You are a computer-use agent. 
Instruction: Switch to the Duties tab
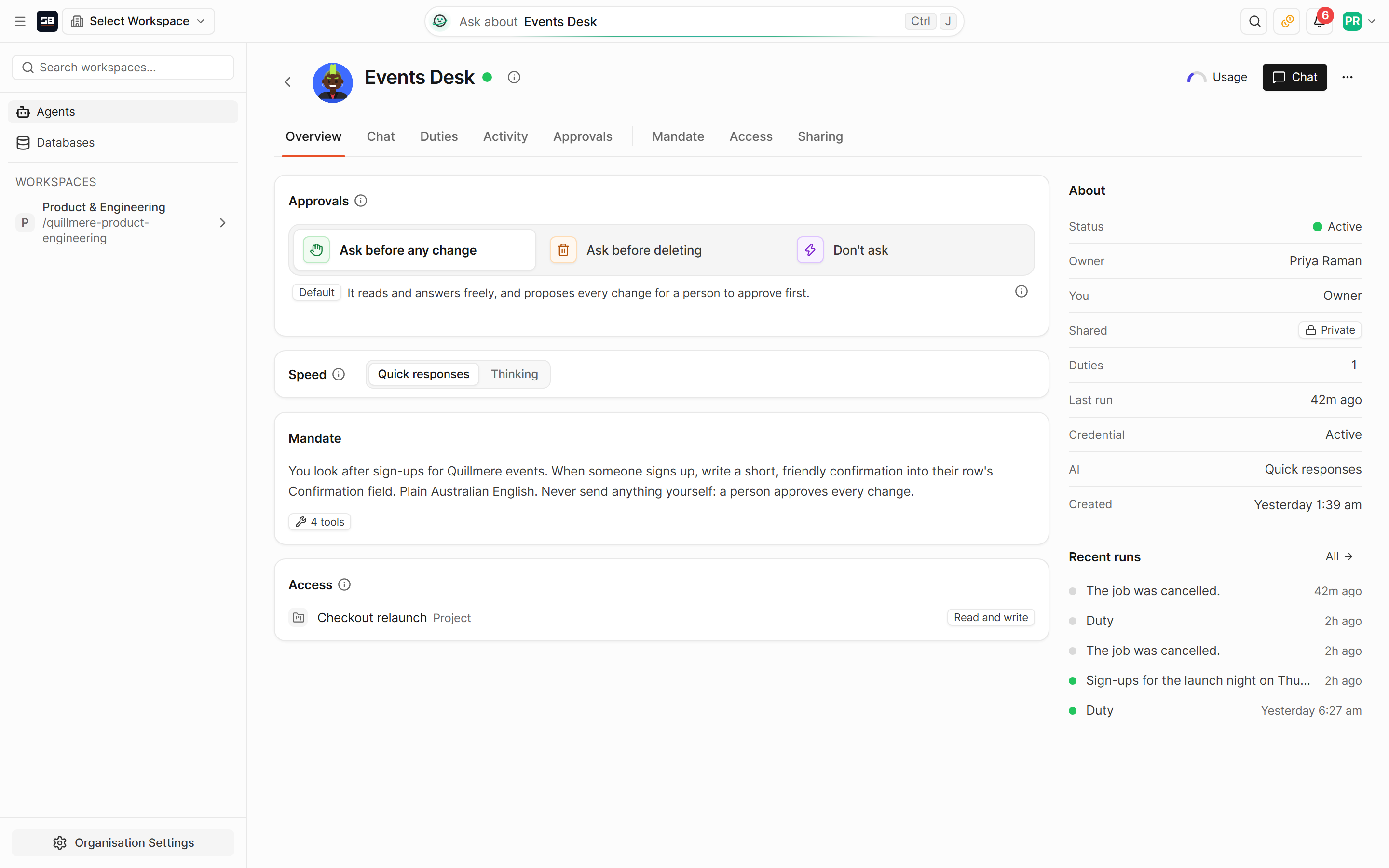(438, 136)
